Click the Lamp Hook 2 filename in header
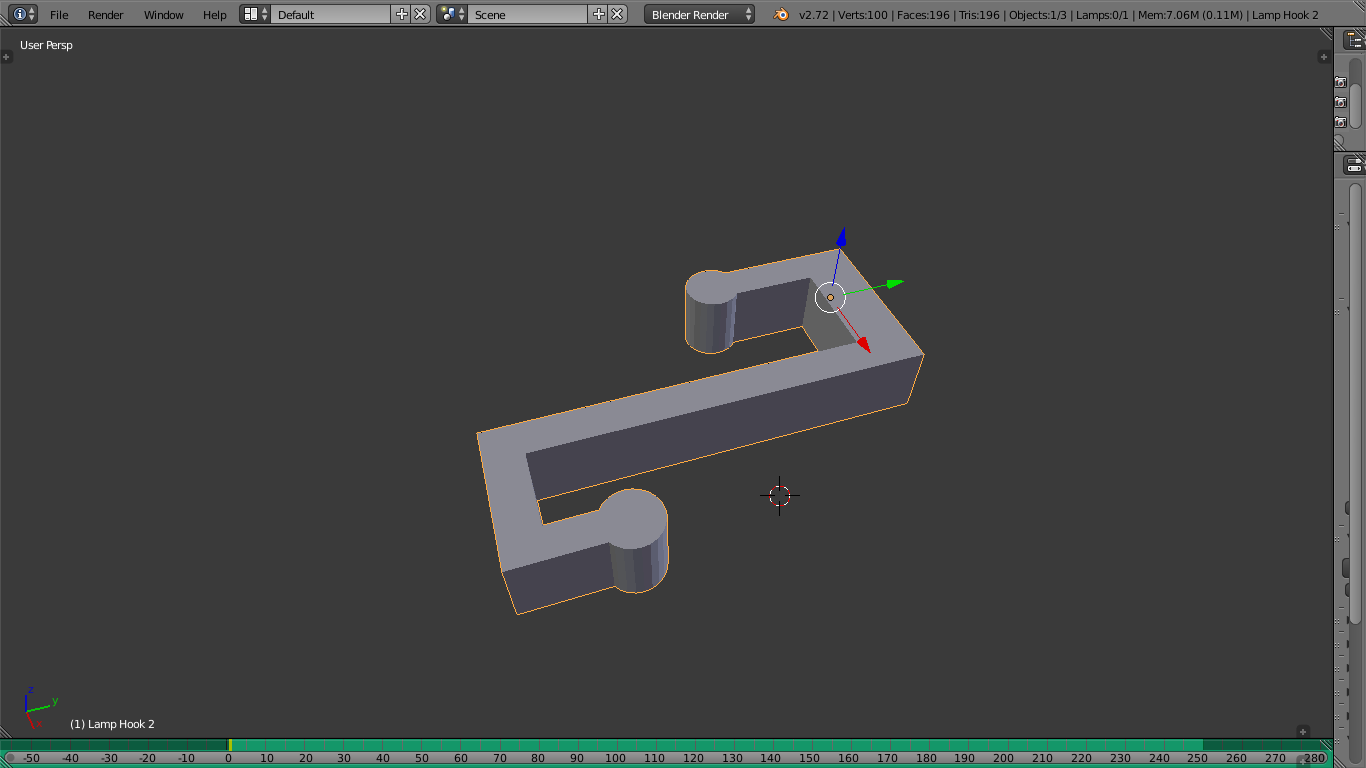The width and height of the screenshot is (1366, 768). (x=1285, y=15)
